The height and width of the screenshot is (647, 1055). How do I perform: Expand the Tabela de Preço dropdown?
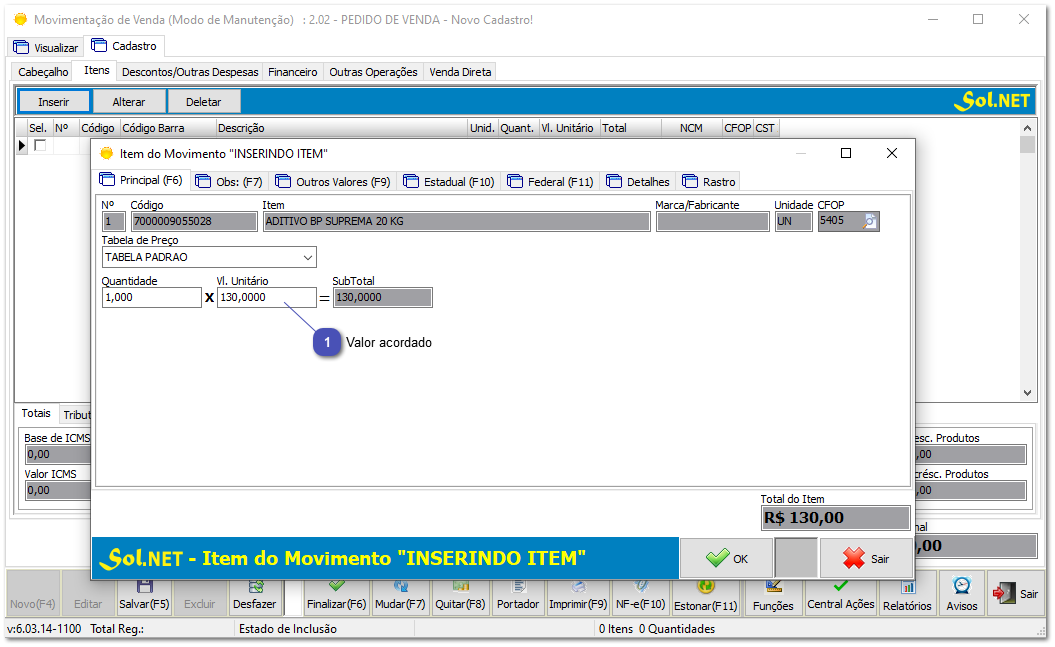307,258
